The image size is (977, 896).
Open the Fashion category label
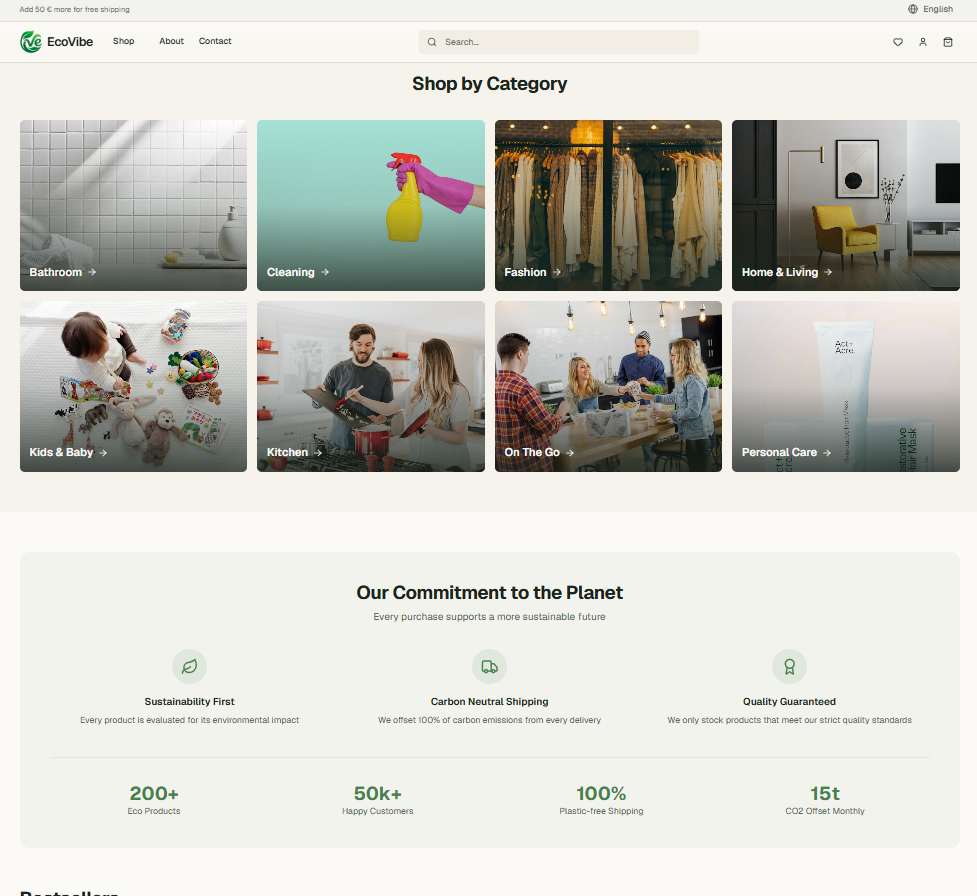point(525,272)
